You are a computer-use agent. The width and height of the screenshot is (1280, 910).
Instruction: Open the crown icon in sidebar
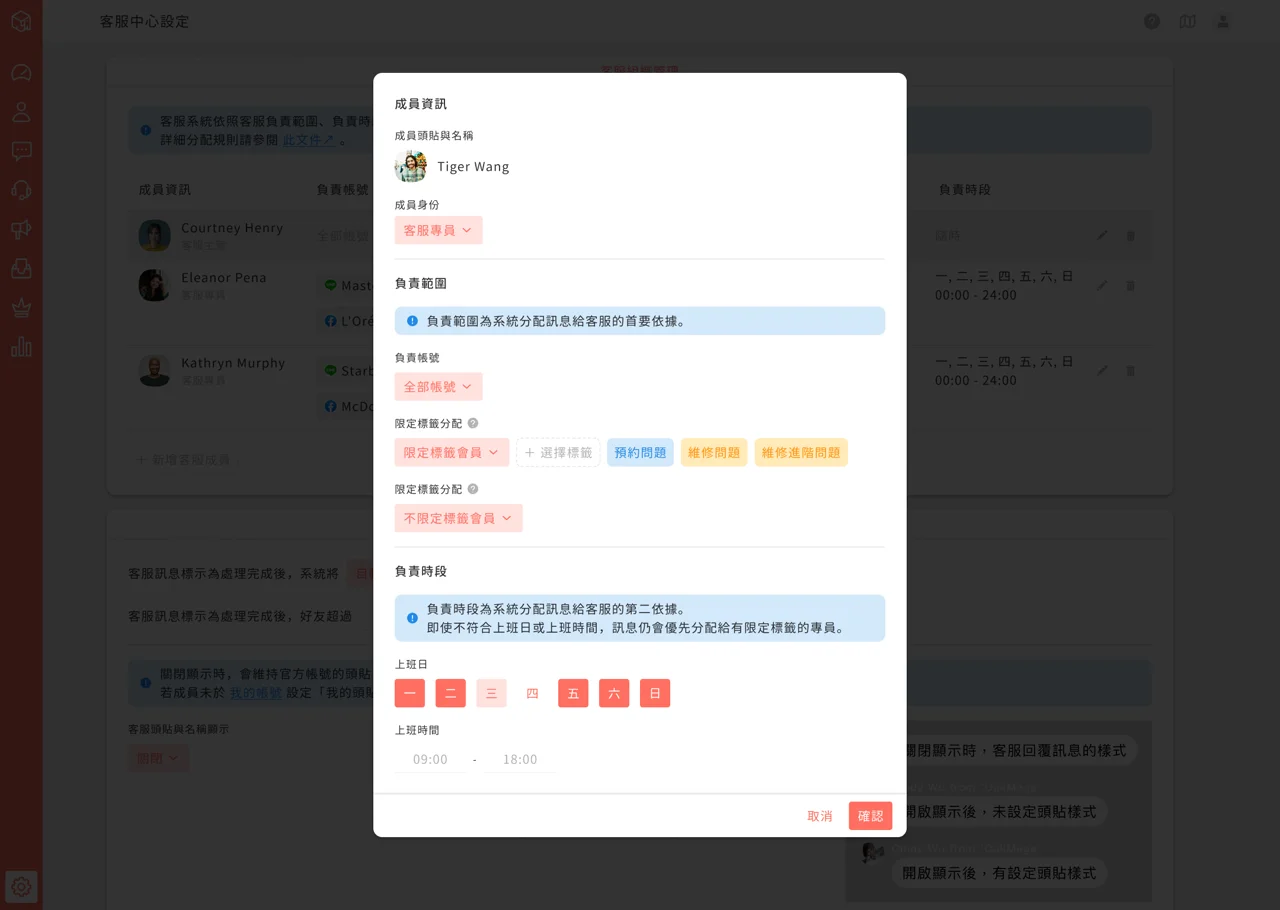pos(21,307)
